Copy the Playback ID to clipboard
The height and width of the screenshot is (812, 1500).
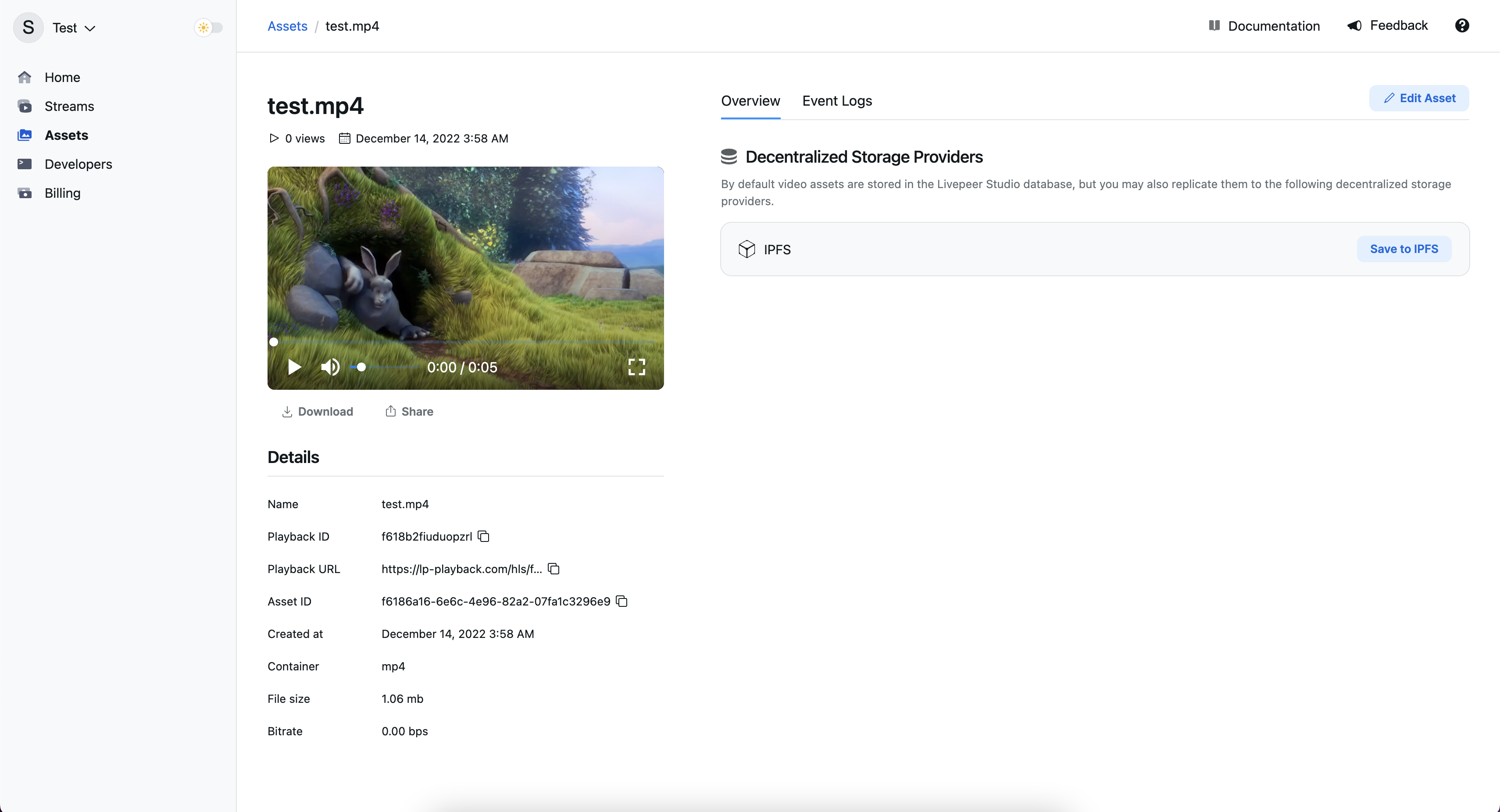tap(484, 536)
